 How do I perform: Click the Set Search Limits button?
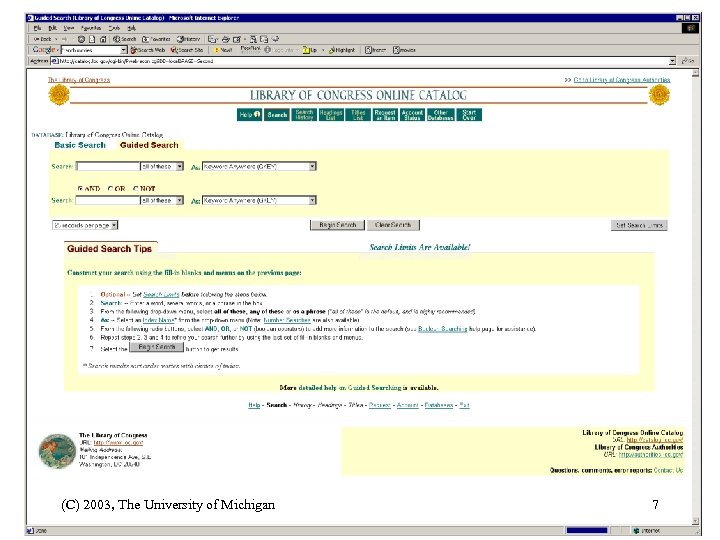pyautogui.click(x=639, y=225)
